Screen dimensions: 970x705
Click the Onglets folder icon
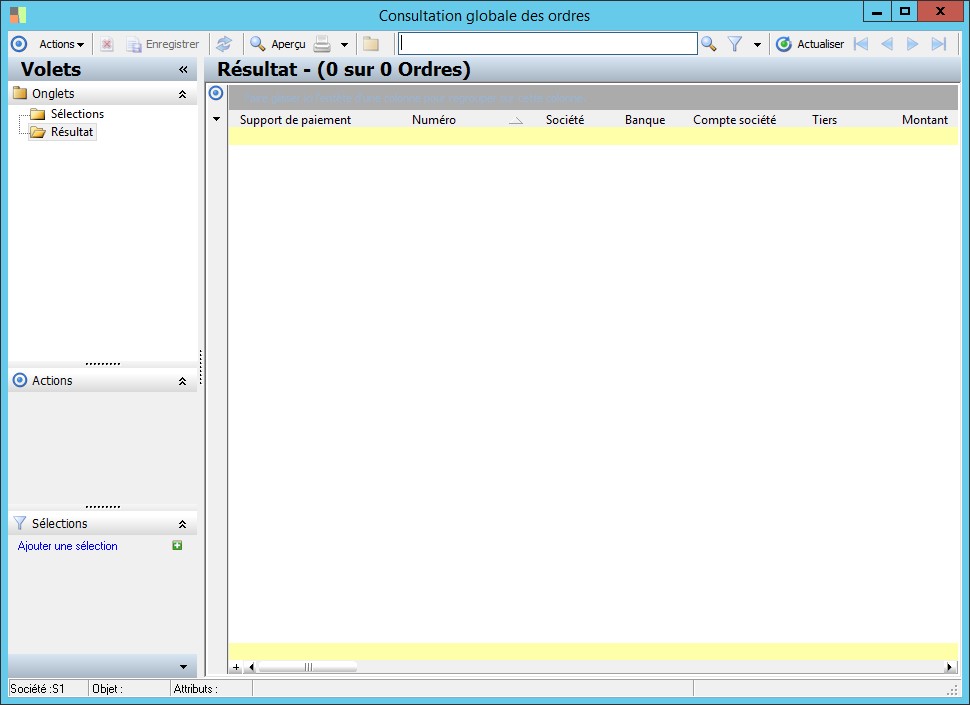[x=20, y=93]
